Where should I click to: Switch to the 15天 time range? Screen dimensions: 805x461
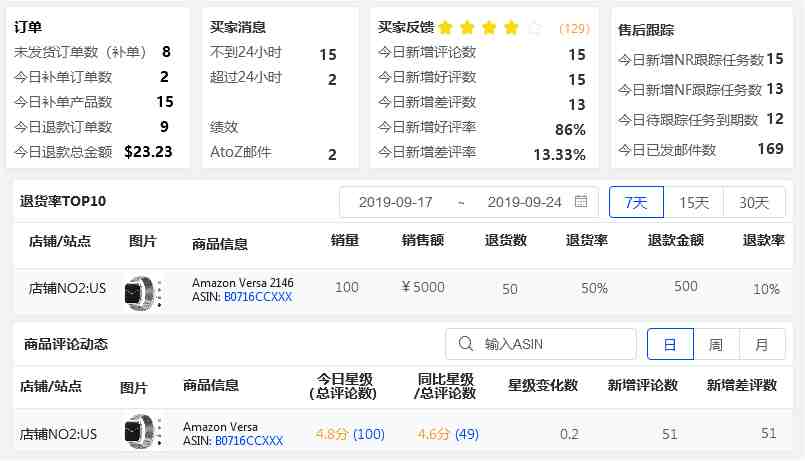click(694, 202)
